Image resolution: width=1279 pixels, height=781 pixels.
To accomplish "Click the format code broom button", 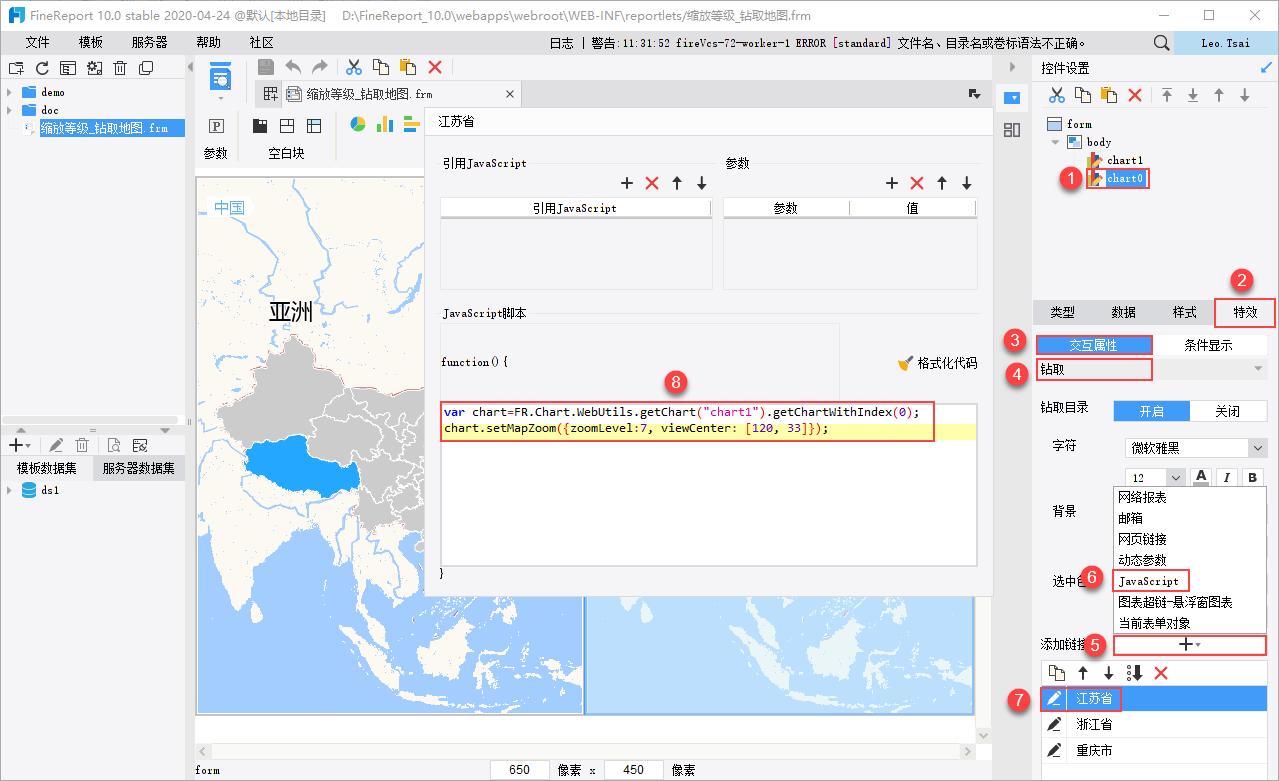I will (937, 363).
